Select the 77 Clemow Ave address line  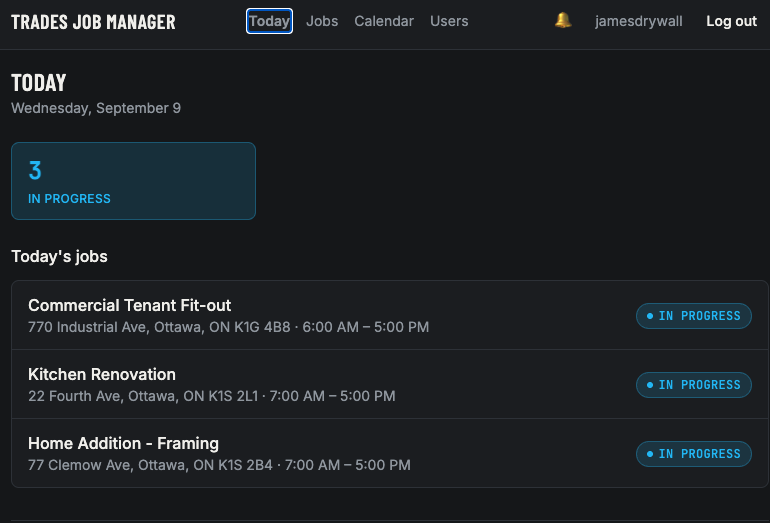219,465
